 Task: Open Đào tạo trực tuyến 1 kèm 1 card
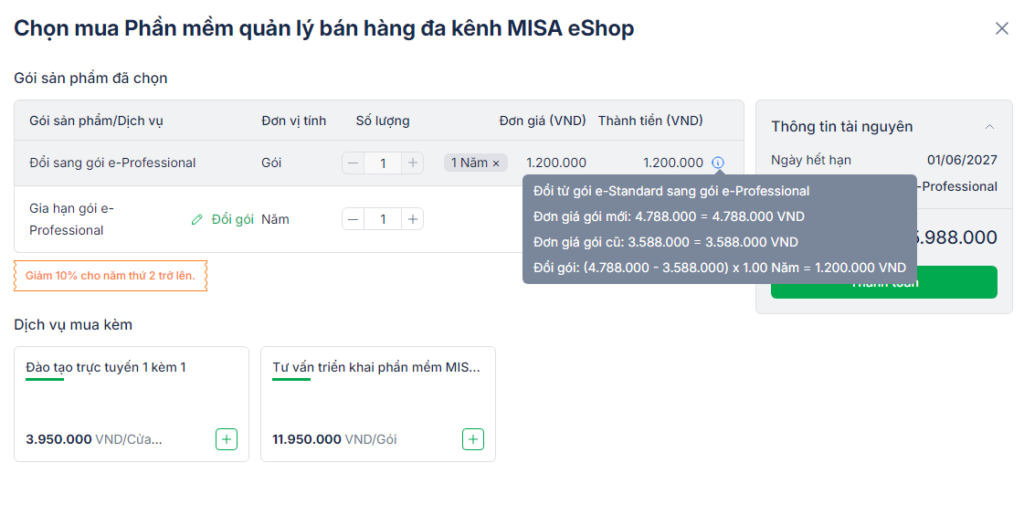click(131, 404)
